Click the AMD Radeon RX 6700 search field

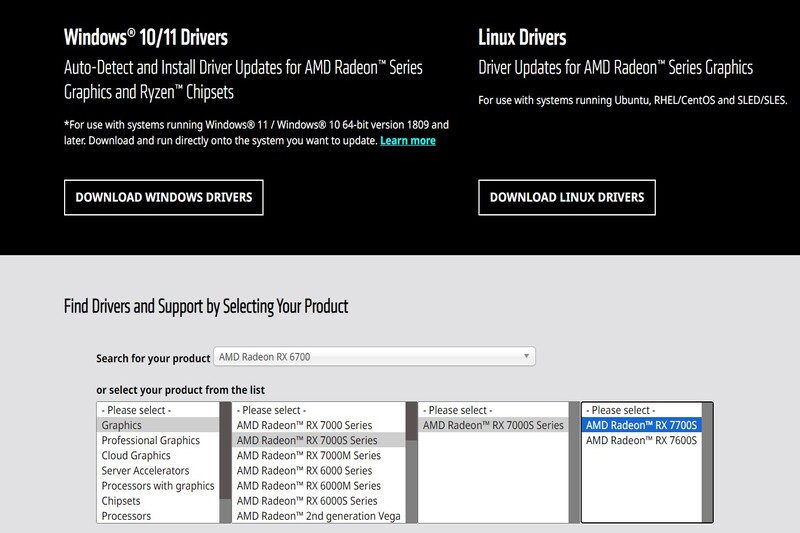tap(374, 357)
